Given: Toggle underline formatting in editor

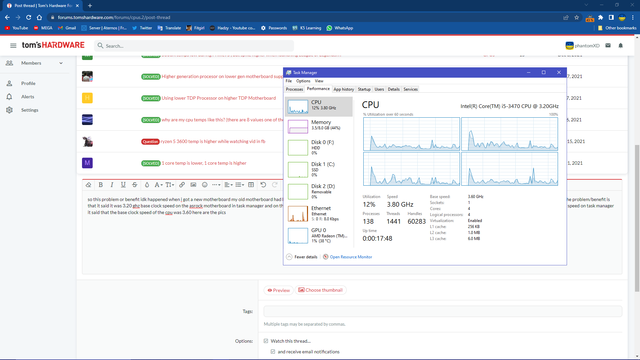Looking at the screenshot, I should tap(123, 185).
